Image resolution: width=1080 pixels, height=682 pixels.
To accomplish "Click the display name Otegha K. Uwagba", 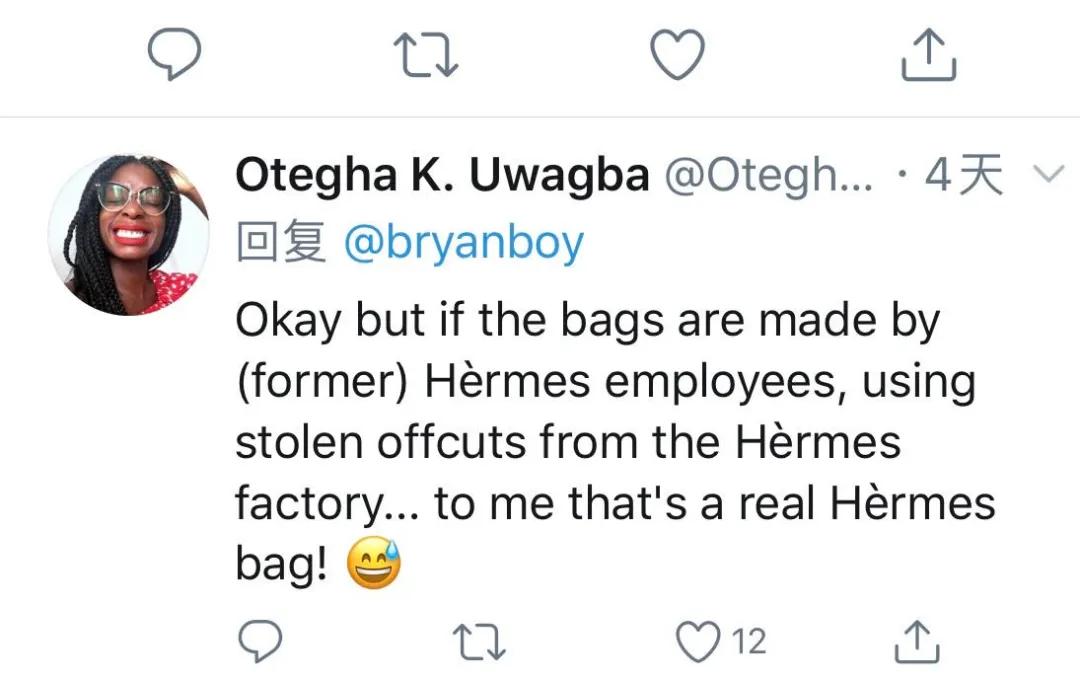I will click(441, 177).
